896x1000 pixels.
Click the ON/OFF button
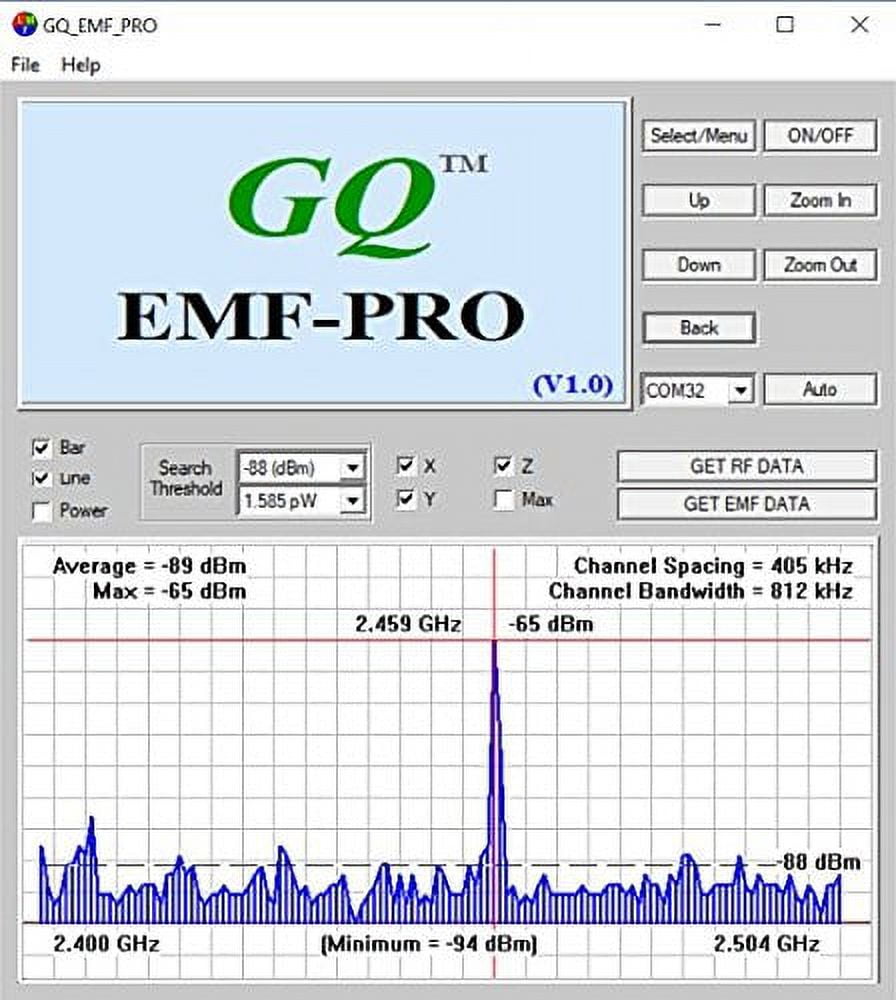point(820,136)
